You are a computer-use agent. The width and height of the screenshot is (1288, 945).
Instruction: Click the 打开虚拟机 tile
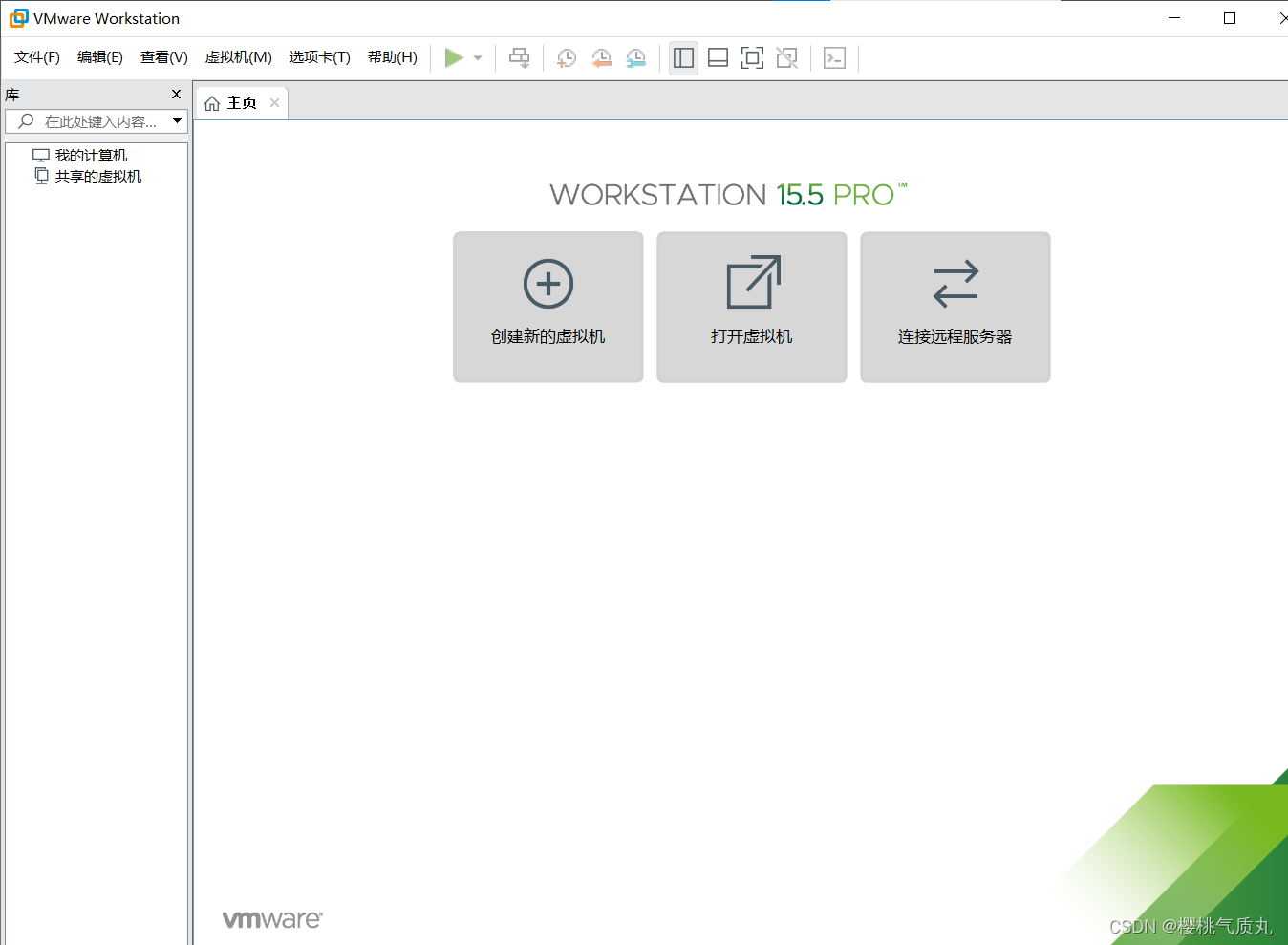[x=752, y=307]
